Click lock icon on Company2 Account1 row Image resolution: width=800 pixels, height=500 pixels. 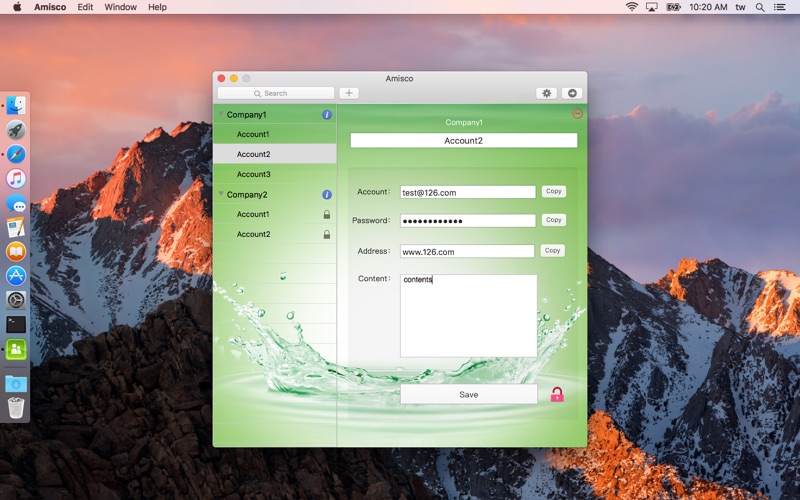327,214
